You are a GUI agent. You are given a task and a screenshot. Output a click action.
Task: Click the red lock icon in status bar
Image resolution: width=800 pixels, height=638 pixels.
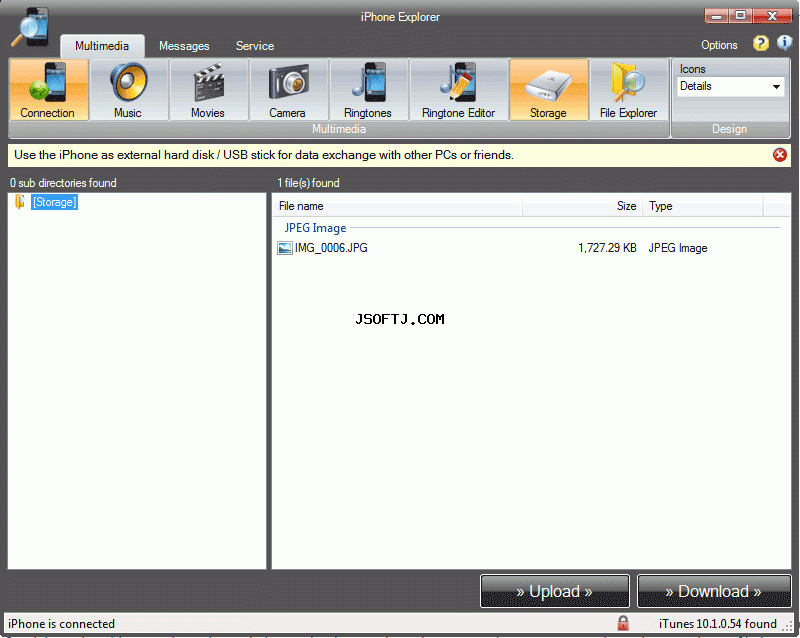623,623
